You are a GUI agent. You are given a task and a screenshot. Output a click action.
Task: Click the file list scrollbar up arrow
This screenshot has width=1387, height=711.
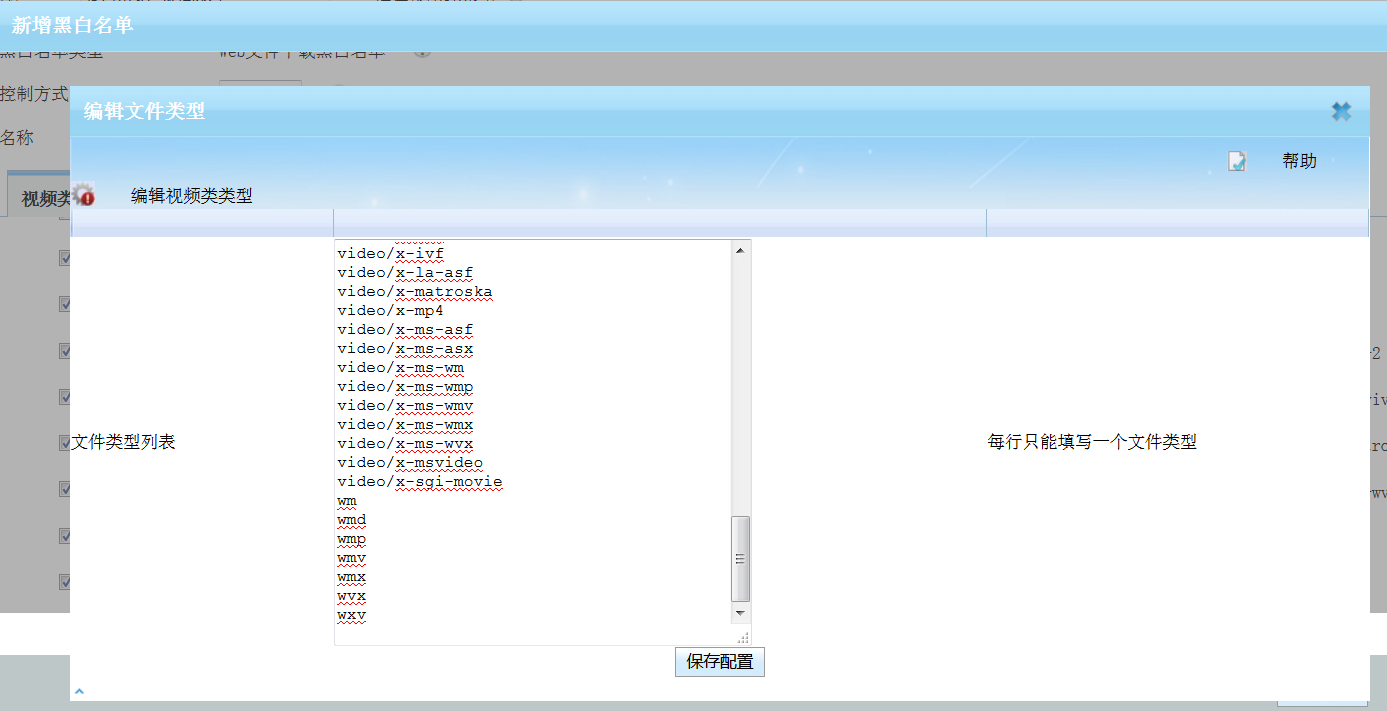(x=740, y=250)
